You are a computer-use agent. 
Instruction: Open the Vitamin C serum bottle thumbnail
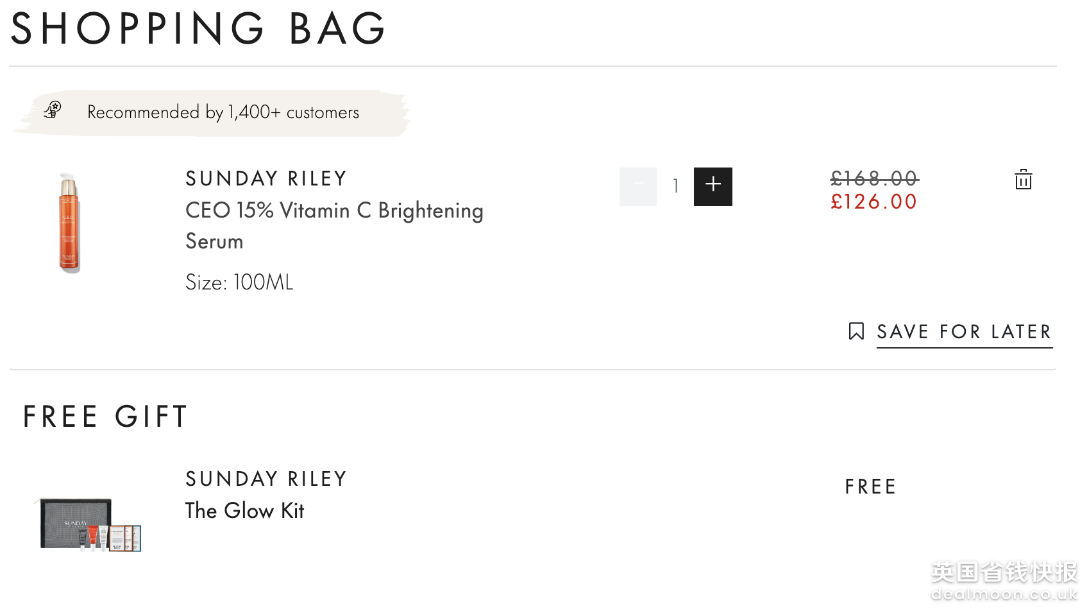click(x=69, y=222)
